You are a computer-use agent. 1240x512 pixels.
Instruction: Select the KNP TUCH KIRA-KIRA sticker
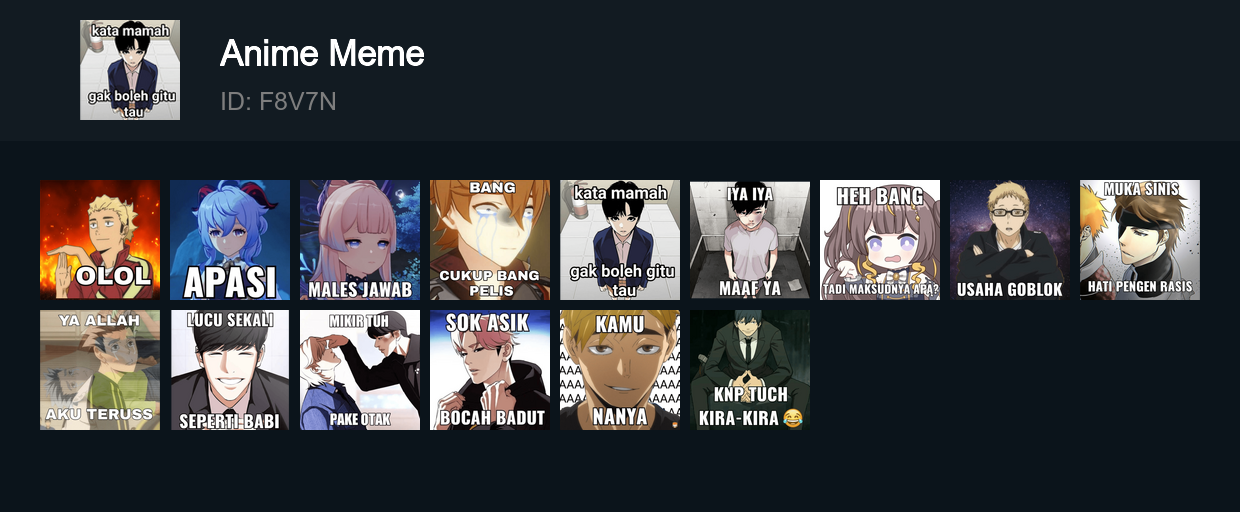750,370
